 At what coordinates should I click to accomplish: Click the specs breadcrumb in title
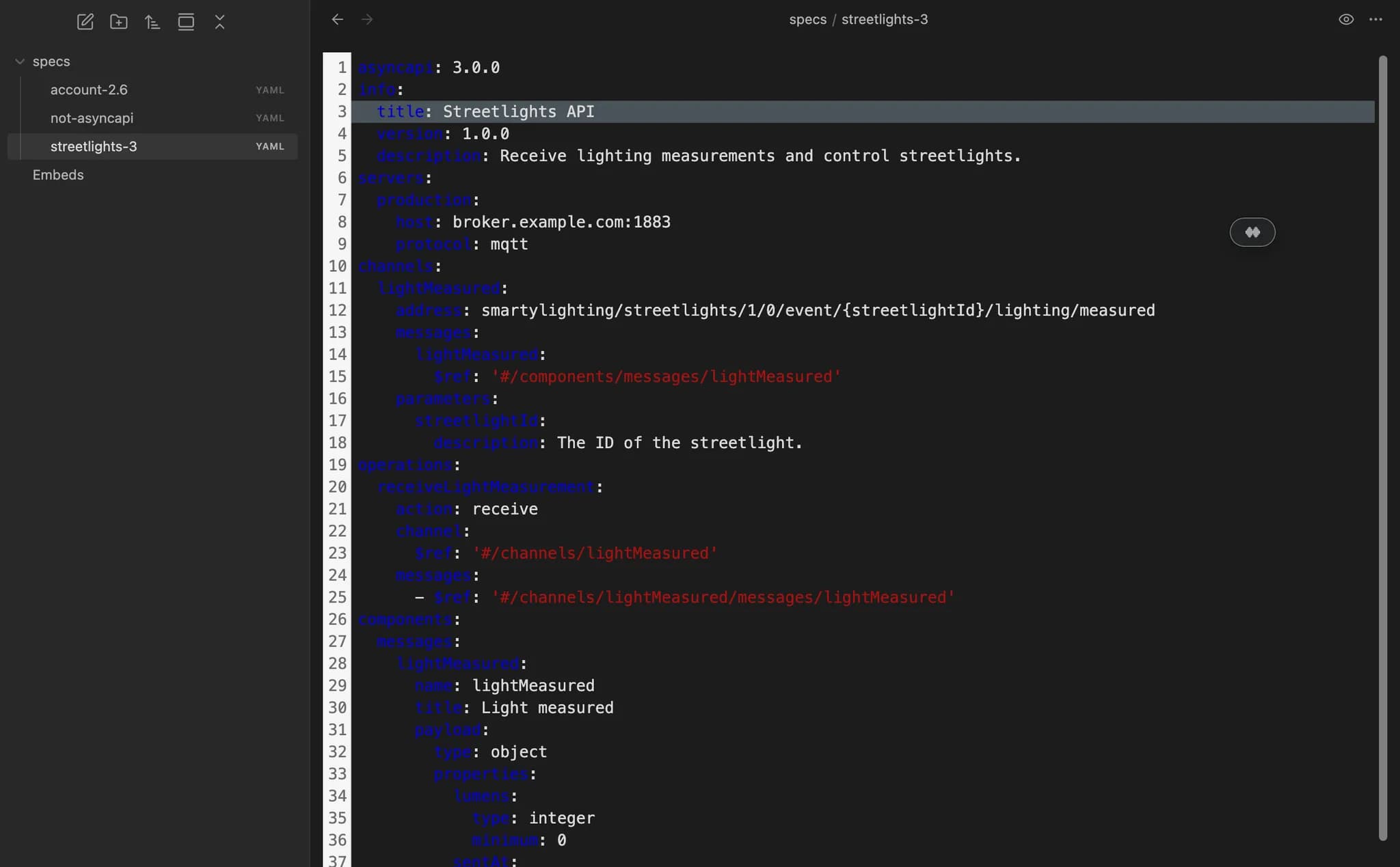click(x=807, y=19)
